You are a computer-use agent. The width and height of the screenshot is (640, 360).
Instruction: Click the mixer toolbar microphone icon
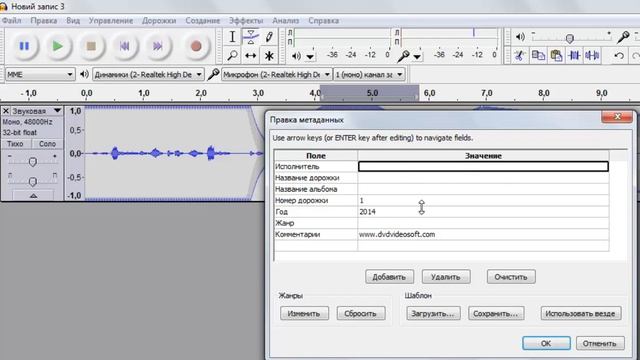(623, 37)
